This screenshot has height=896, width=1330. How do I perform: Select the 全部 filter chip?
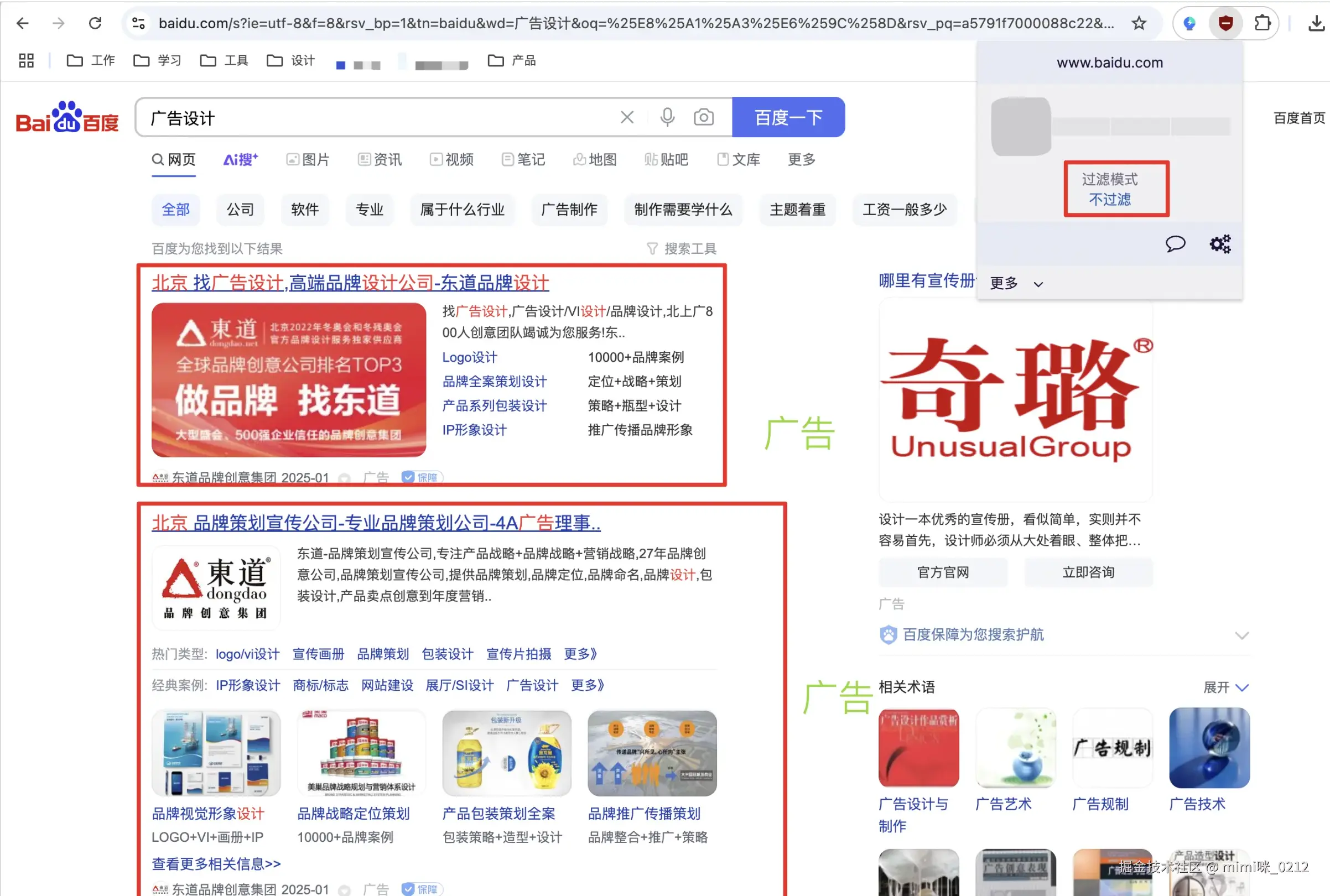(175, 210)
